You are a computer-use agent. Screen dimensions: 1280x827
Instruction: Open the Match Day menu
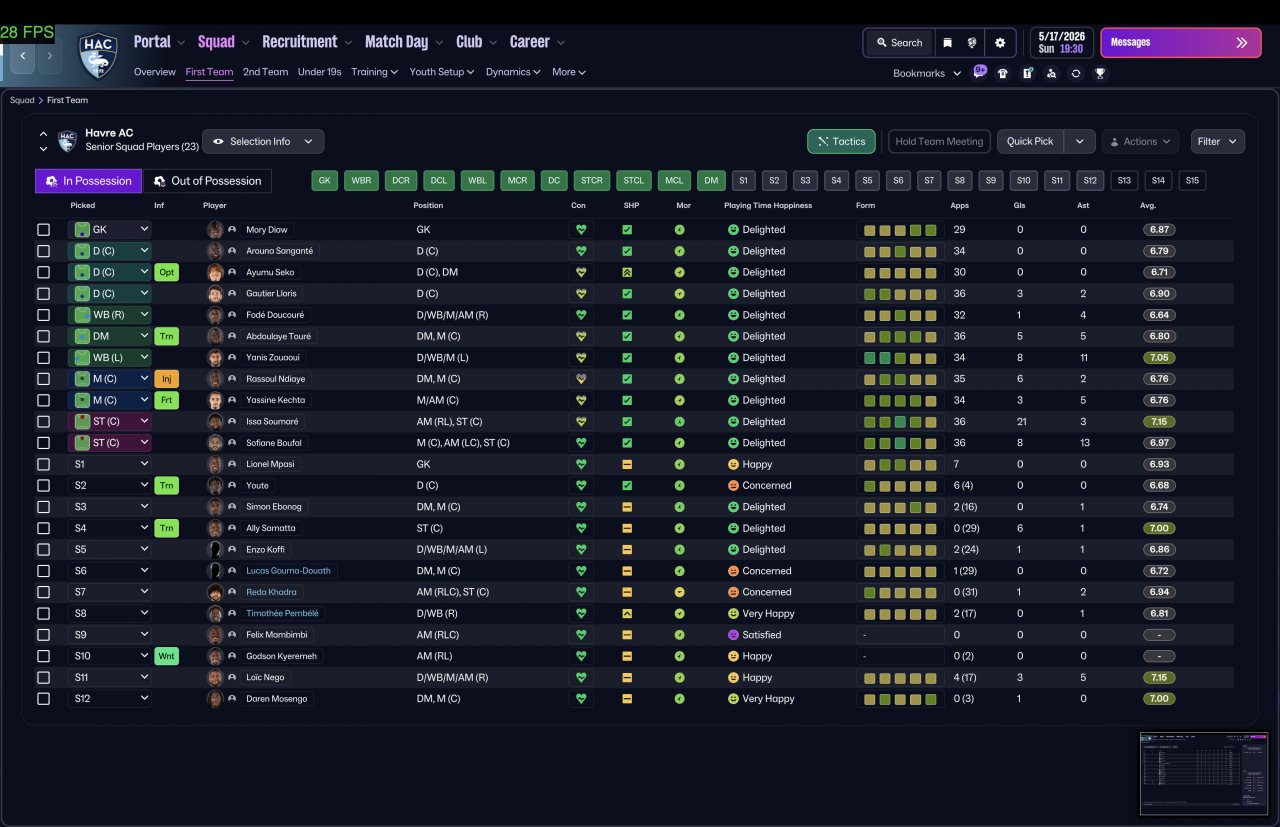pos(403,42)
